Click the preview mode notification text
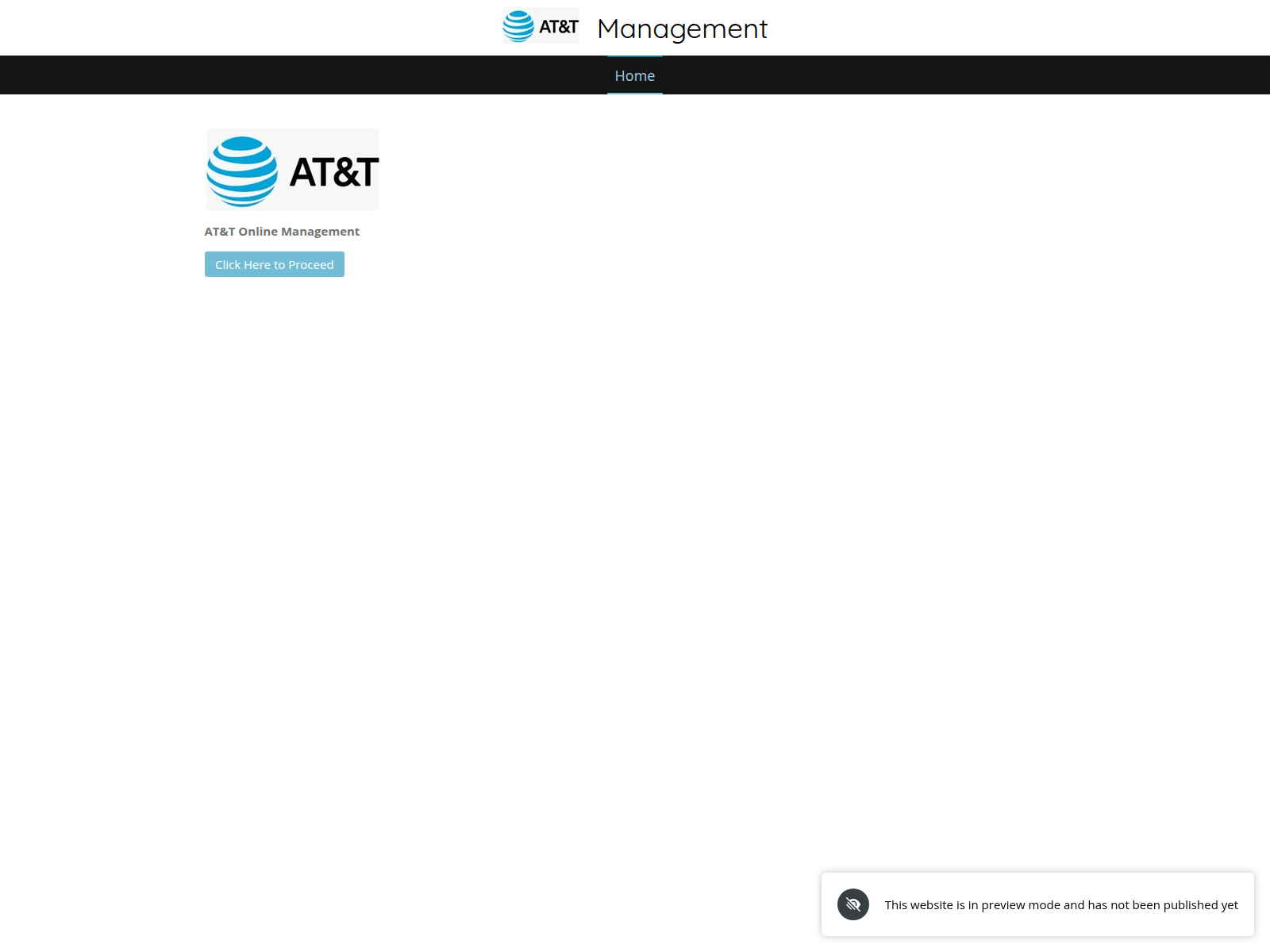 pos(1061,905)
